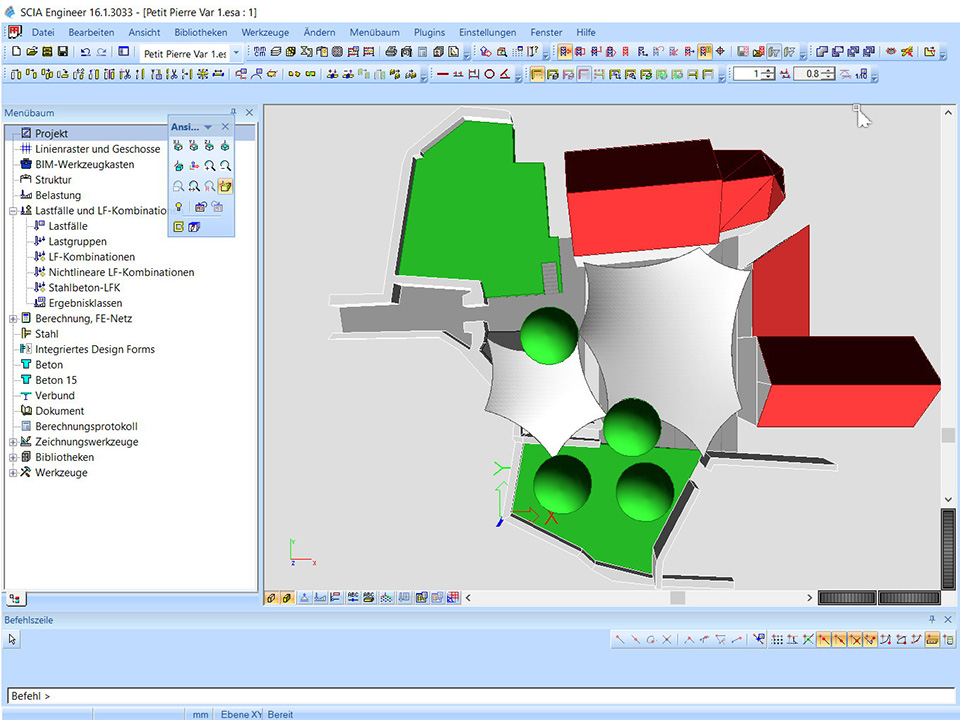Image resolution: width=960 pixels, height=720 pixels.
Task: Click the Save file toolbar icon
Action: click(63, 52)
